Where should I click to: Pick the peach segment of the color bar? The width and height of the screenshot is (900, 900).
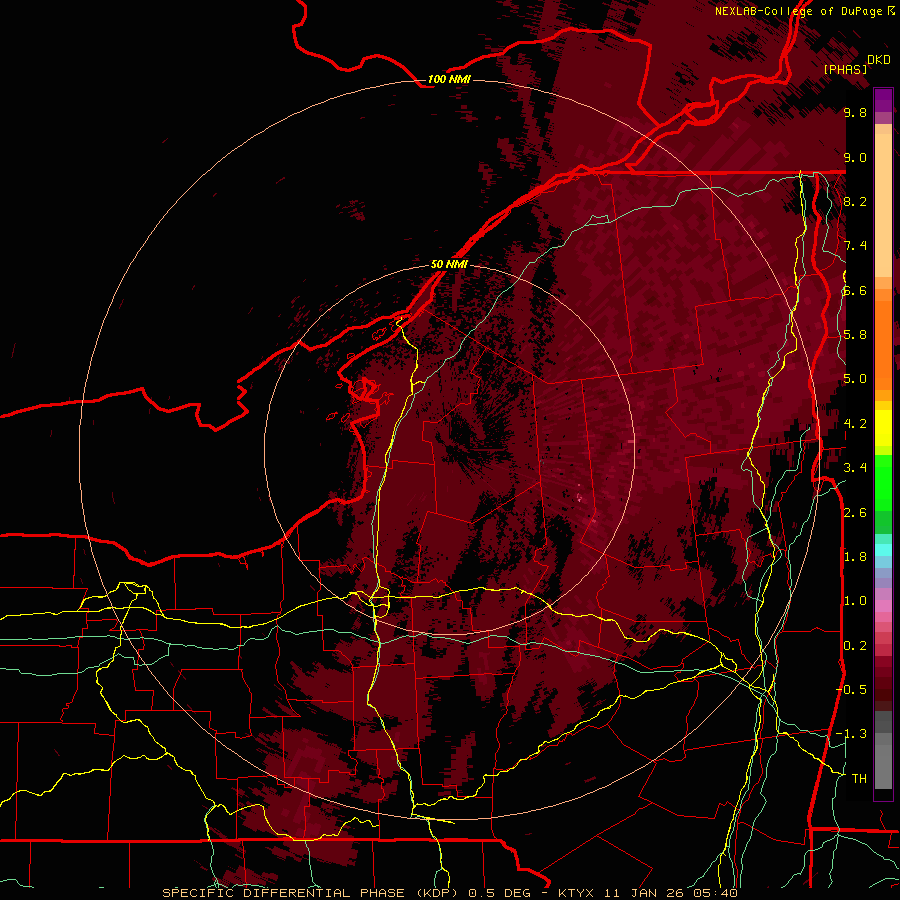883,205
